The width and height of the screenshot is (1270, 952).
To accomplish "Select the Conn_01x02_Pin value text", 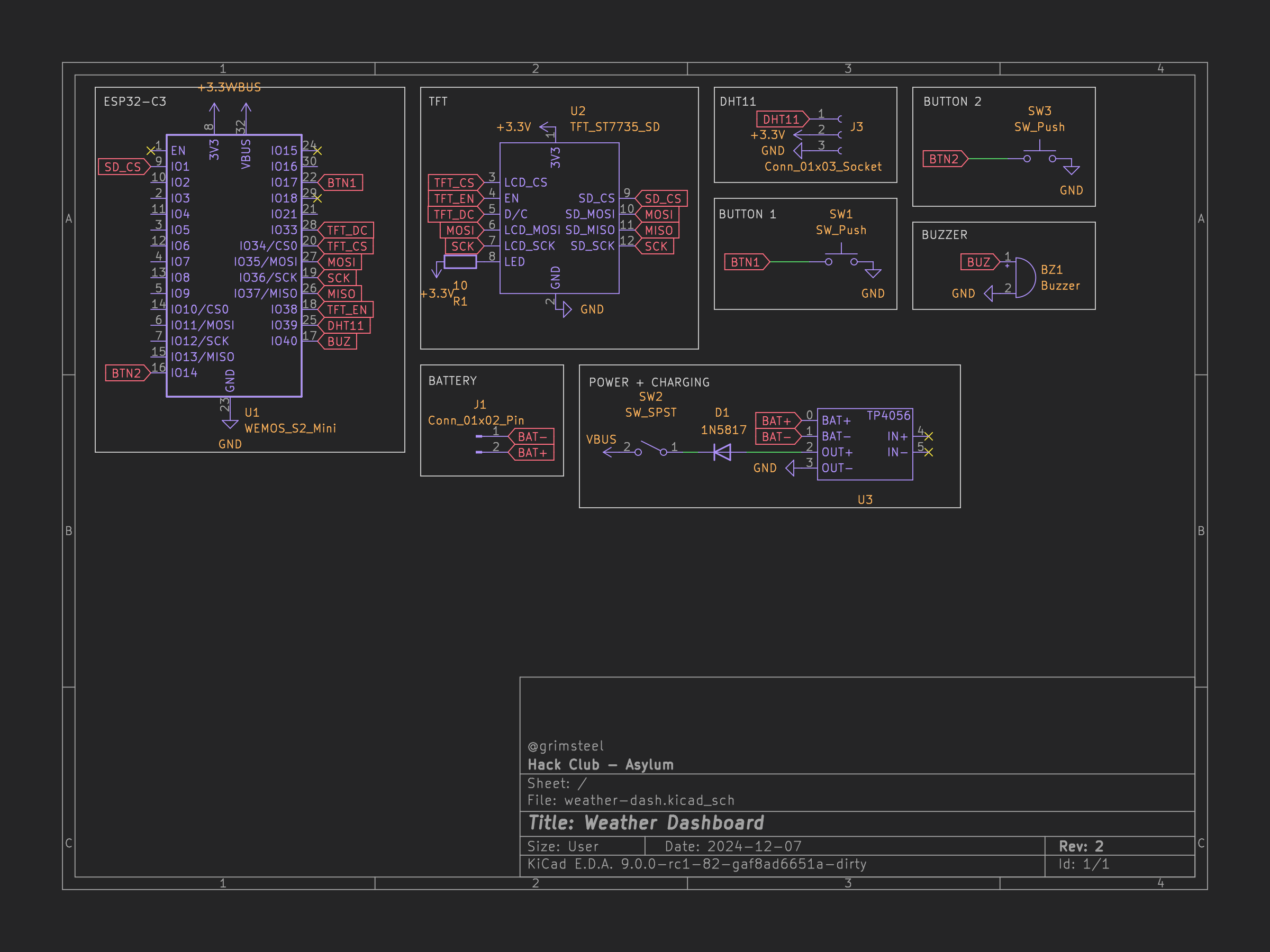I will (476, 420).
